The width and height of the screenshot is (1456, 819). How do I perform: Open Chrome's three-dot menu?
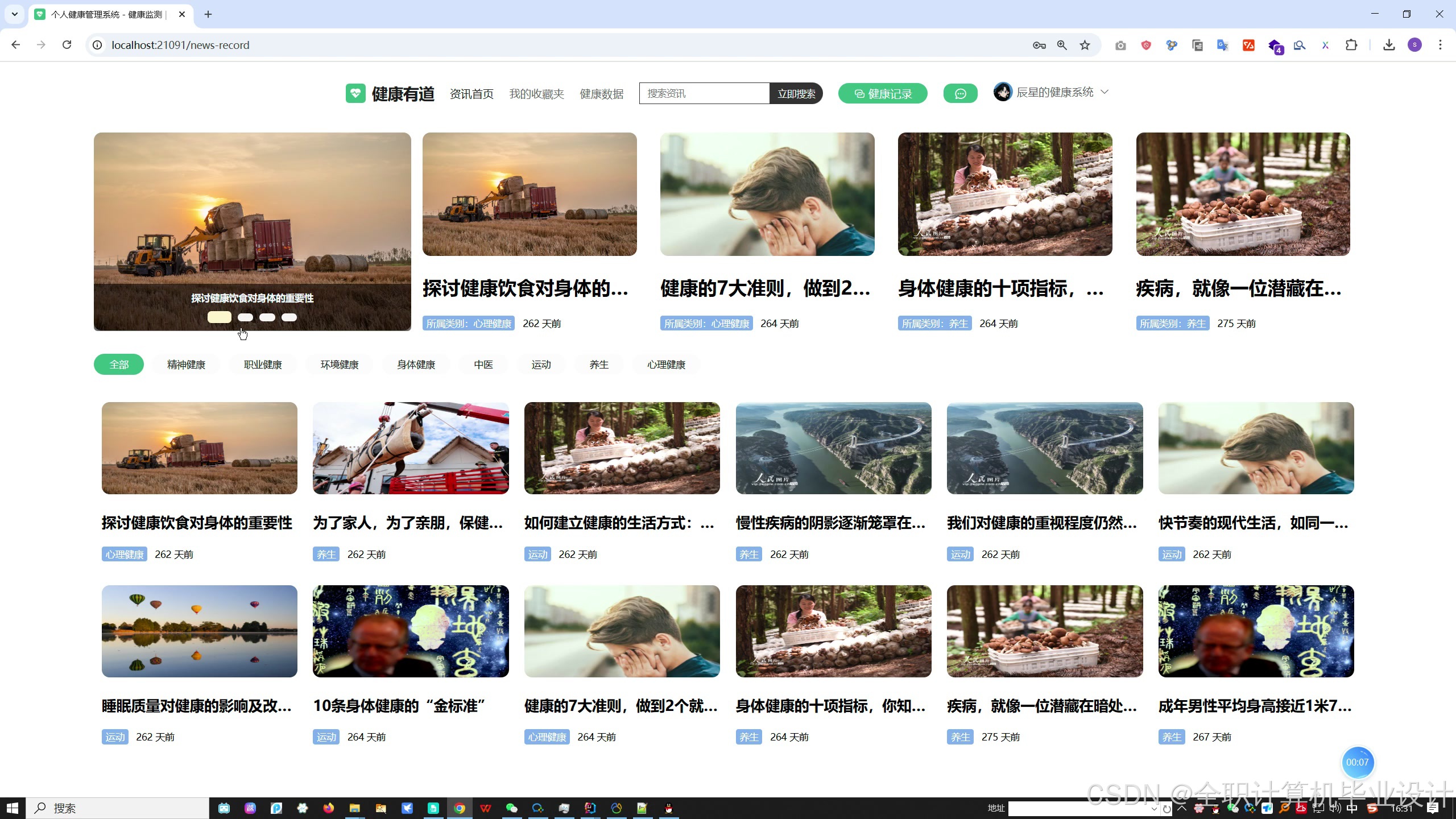point(1440,45)
